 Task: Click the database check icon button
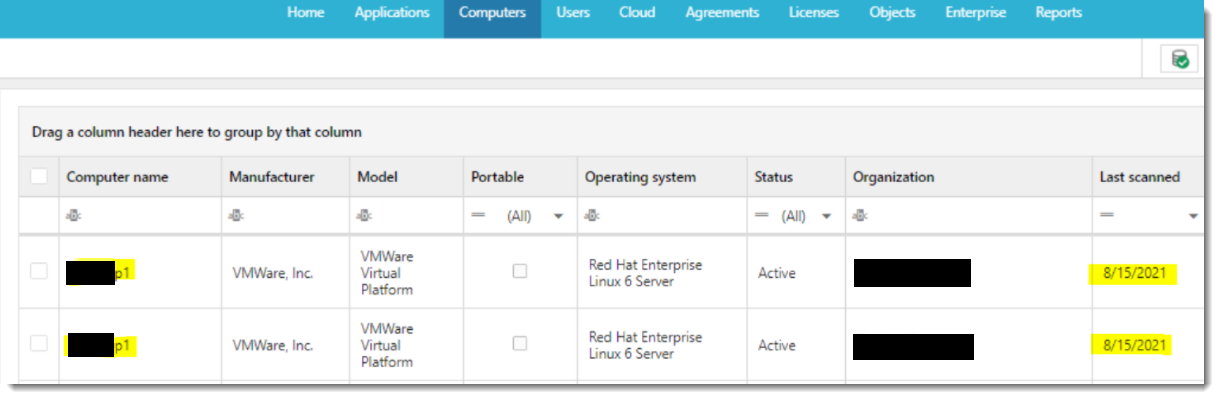coord(1180,59)
